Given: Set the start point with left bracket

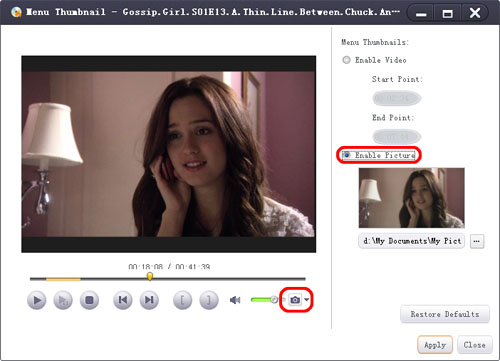Looking at the screenshot, I should [x=182, y=300].
